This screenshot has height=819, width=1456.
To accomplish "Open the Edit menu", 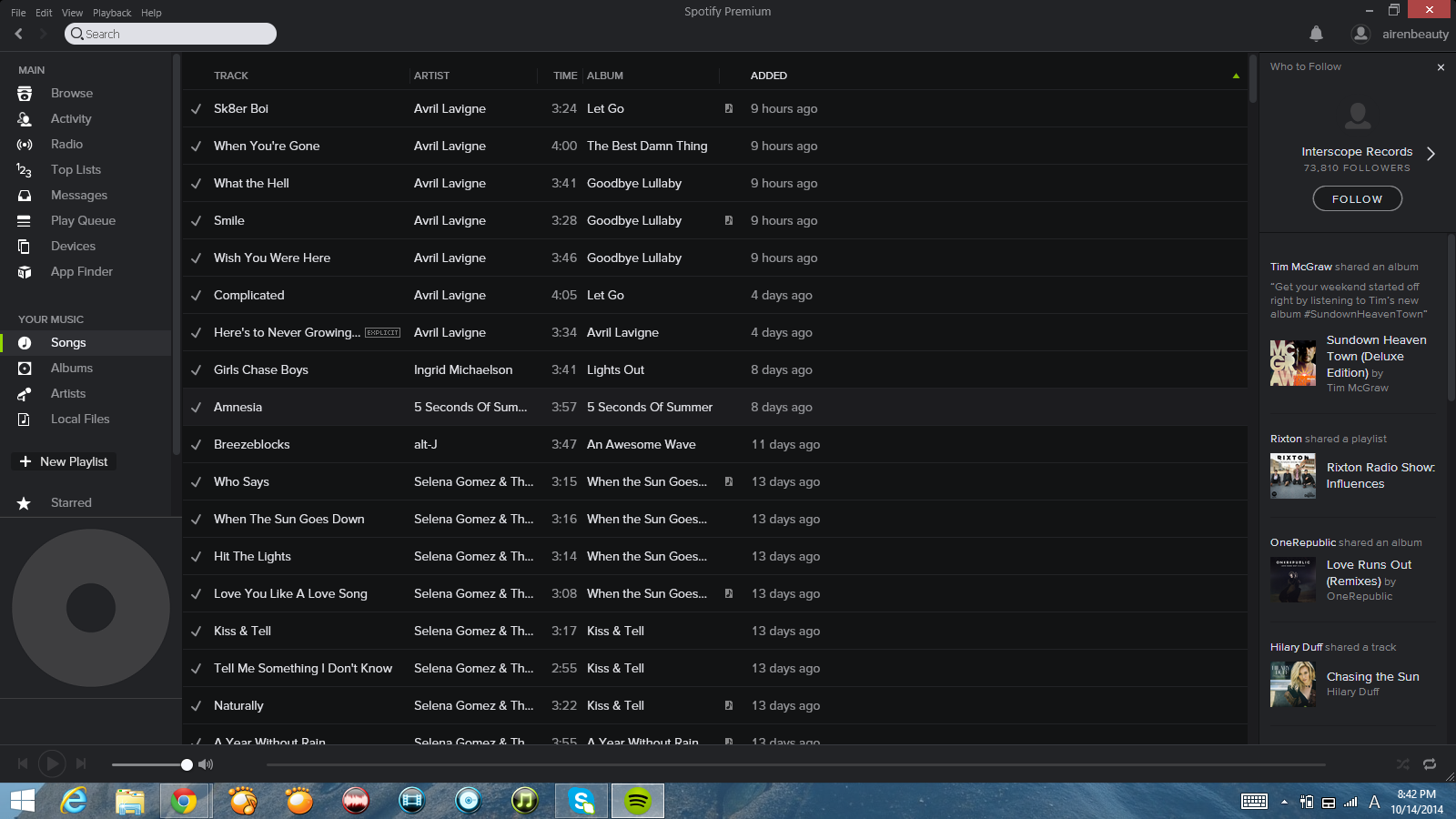I will coord(44,13).
